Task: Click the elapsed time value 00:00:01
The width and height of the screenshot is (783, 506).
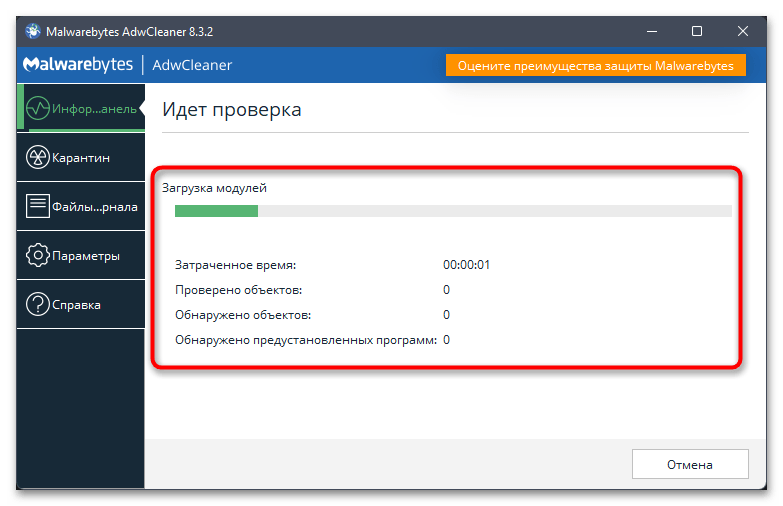Action: point(466,265)
